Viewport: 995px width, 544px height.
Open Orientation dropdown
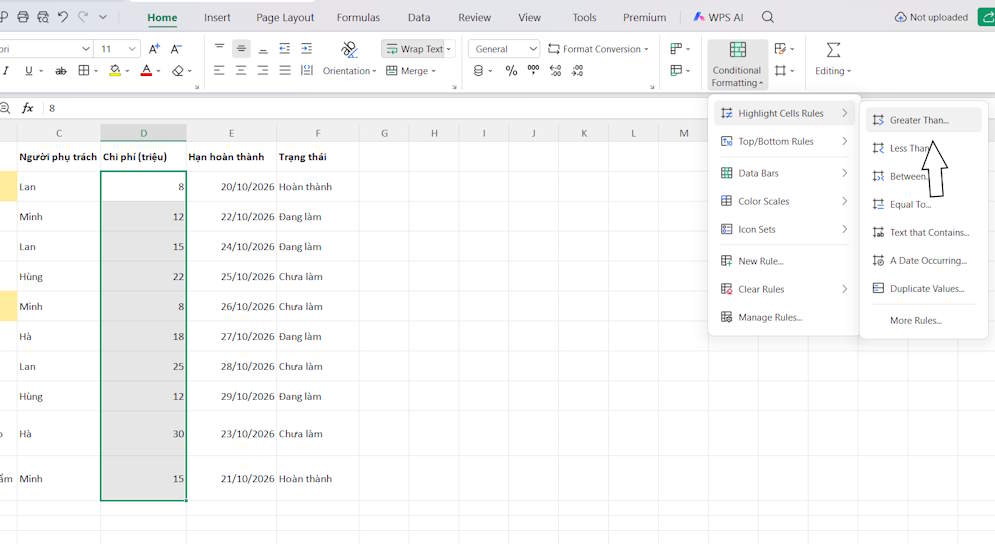click(349, 70)
